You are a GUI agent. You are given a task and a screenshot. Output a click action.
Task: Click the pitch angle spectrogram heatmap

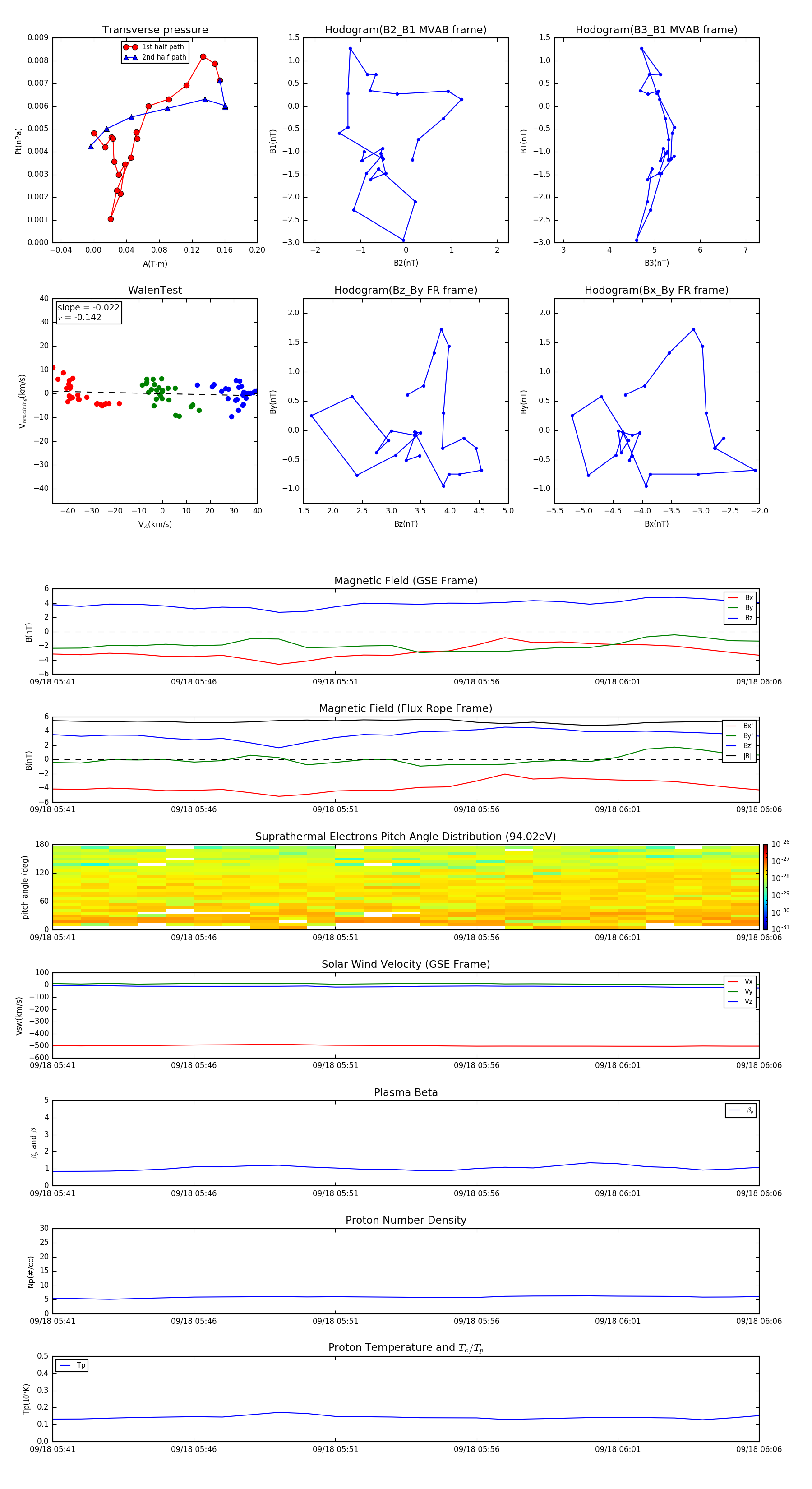pyautogui.click(x=406, y=887)
